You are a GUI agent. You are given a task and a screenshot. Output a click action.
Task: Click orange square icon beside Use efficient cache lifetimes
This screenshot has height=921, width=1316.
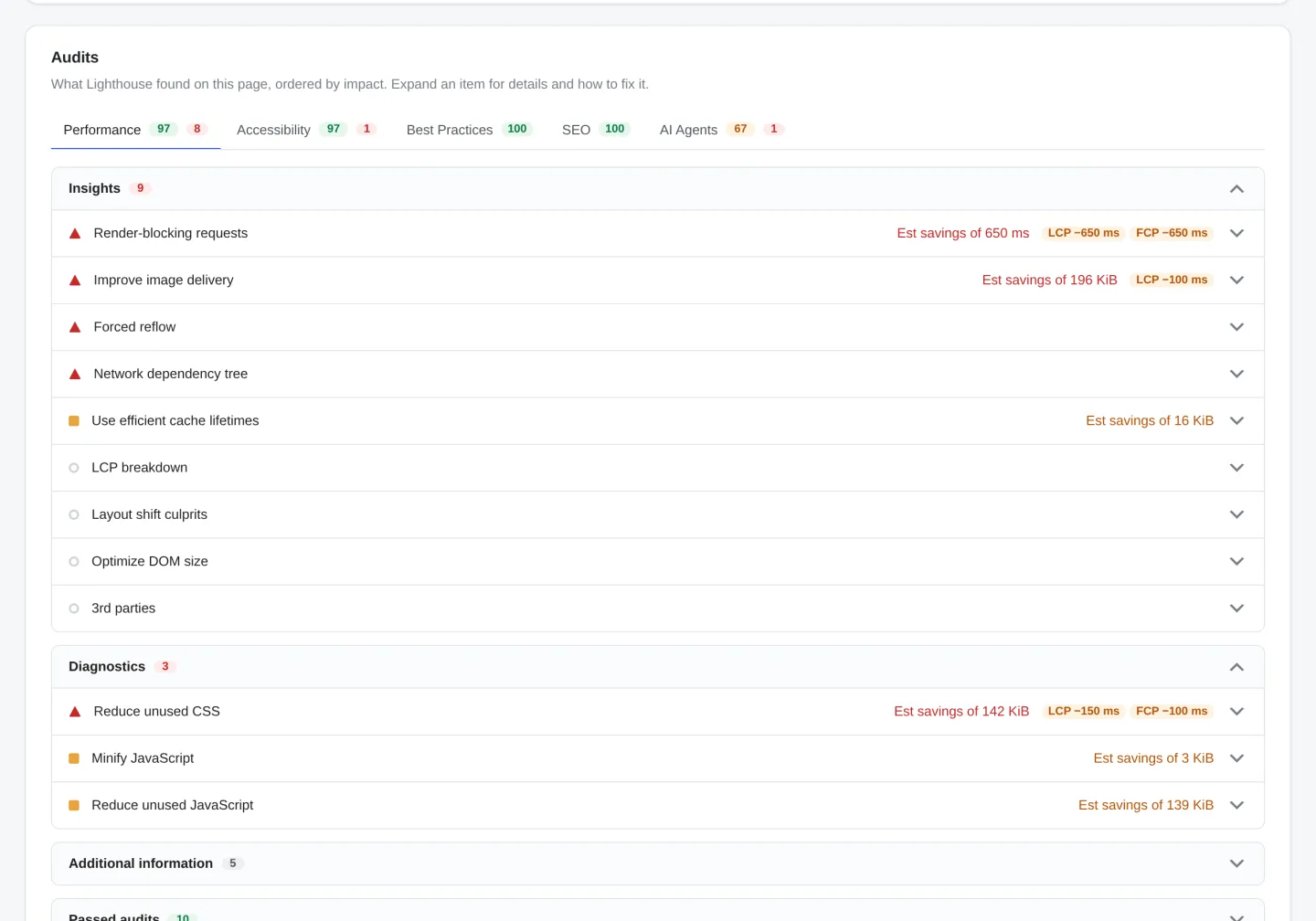[x=74, y=421]
